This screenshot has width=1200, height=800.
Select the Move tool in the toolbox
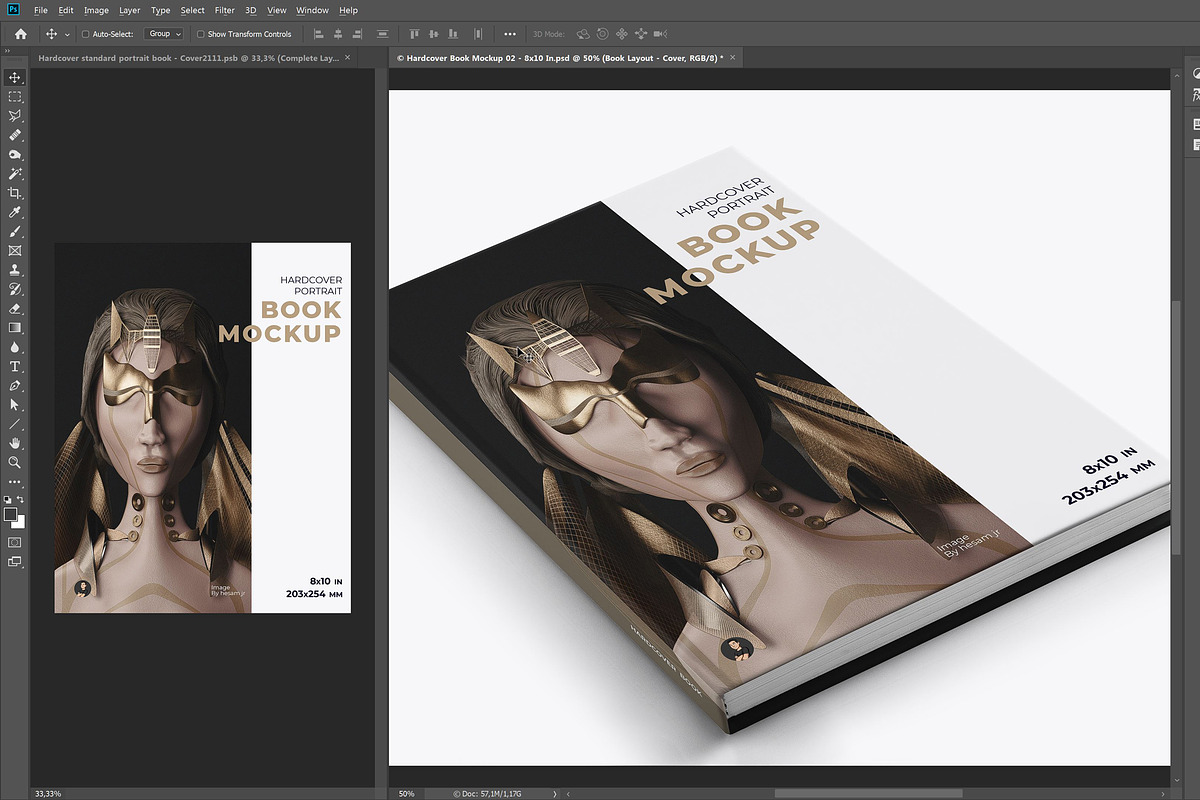[x=15, y=77]
